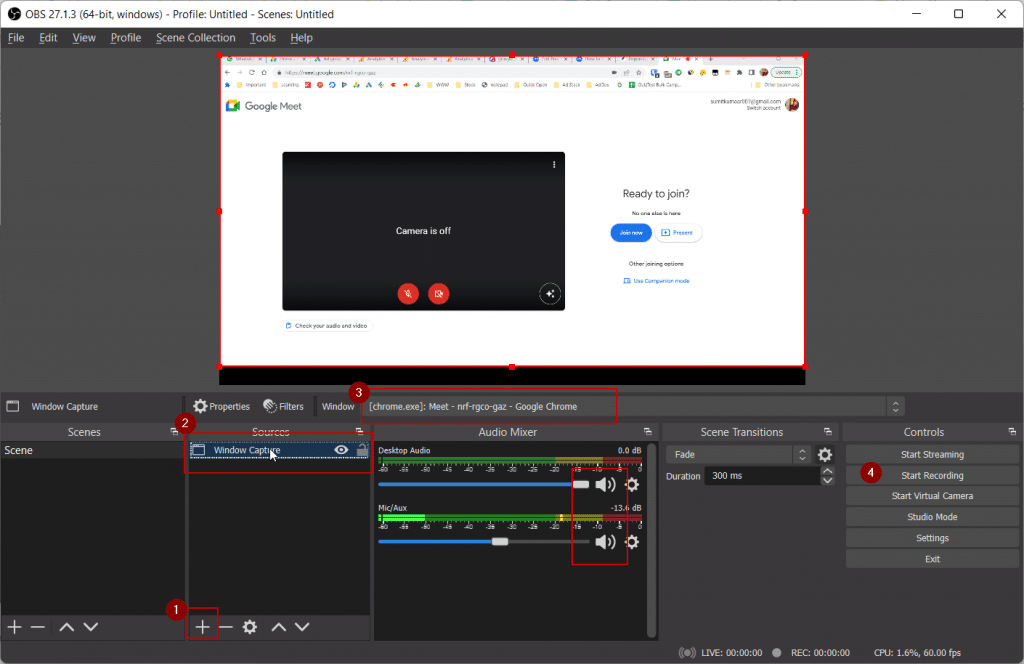Screen dimensions: 1024x664
Task: Open Desktop Audio settings gear
Action: coord(632,484)
